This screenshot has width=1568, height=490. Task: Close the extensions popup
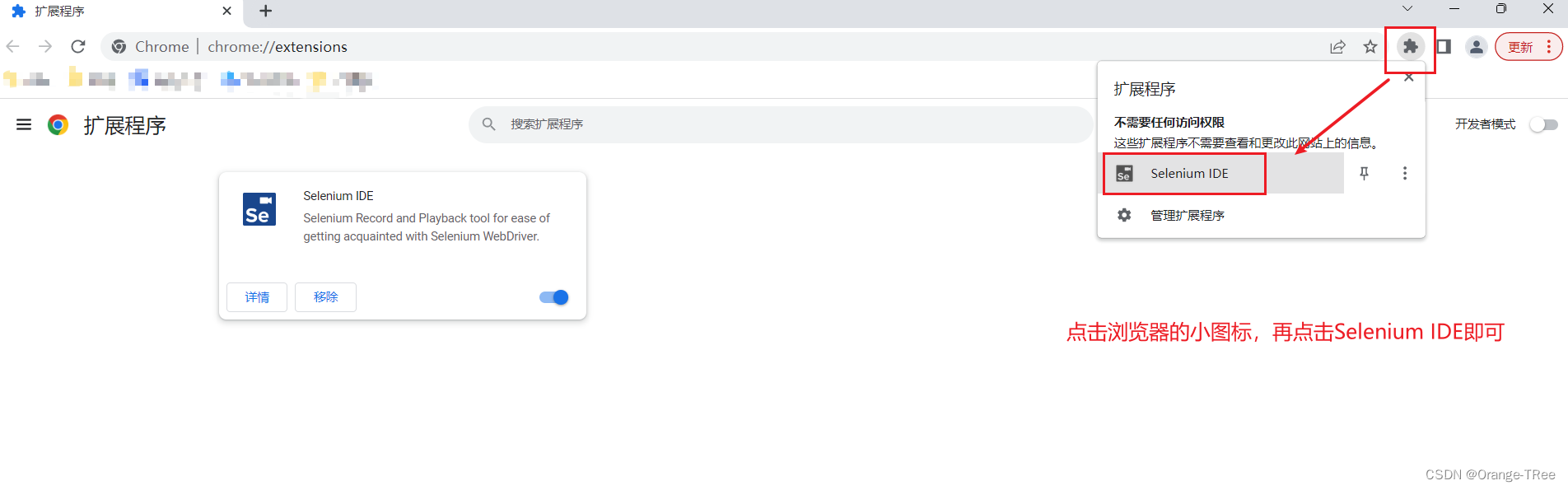tap(1409, 77)
